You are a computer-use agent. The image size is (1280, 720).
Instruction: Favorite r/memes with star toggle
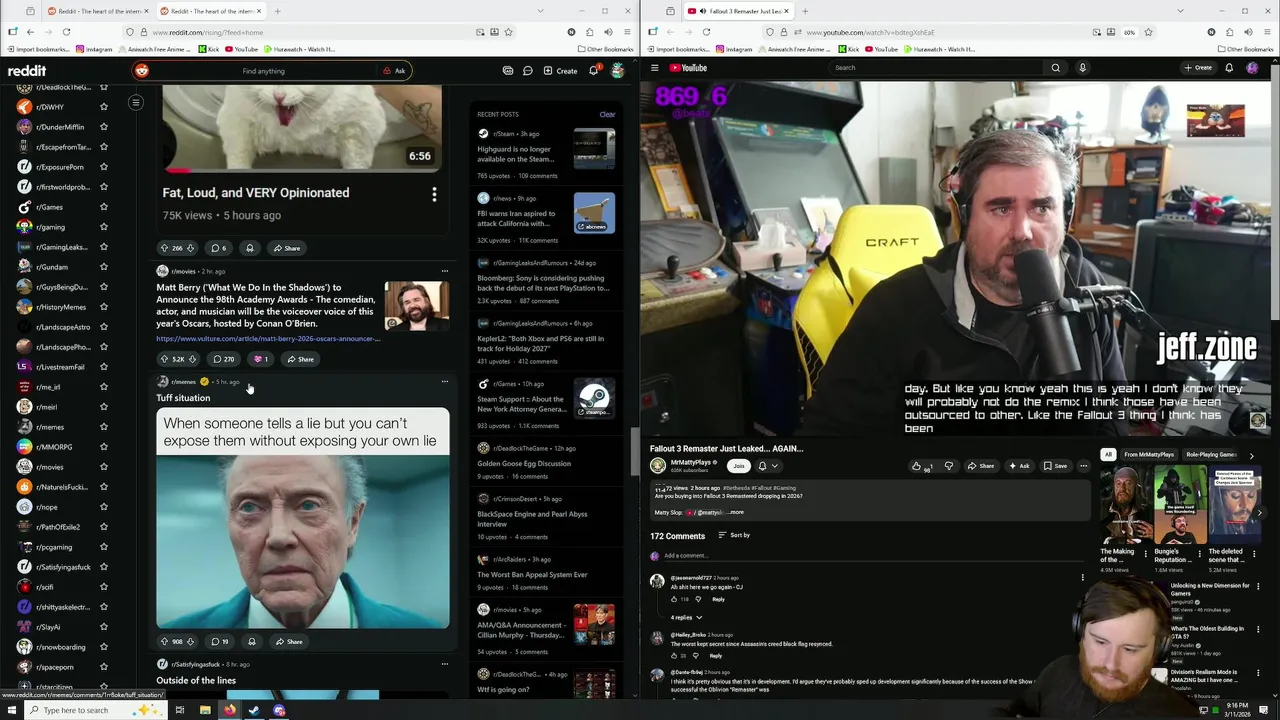(103, 427)
